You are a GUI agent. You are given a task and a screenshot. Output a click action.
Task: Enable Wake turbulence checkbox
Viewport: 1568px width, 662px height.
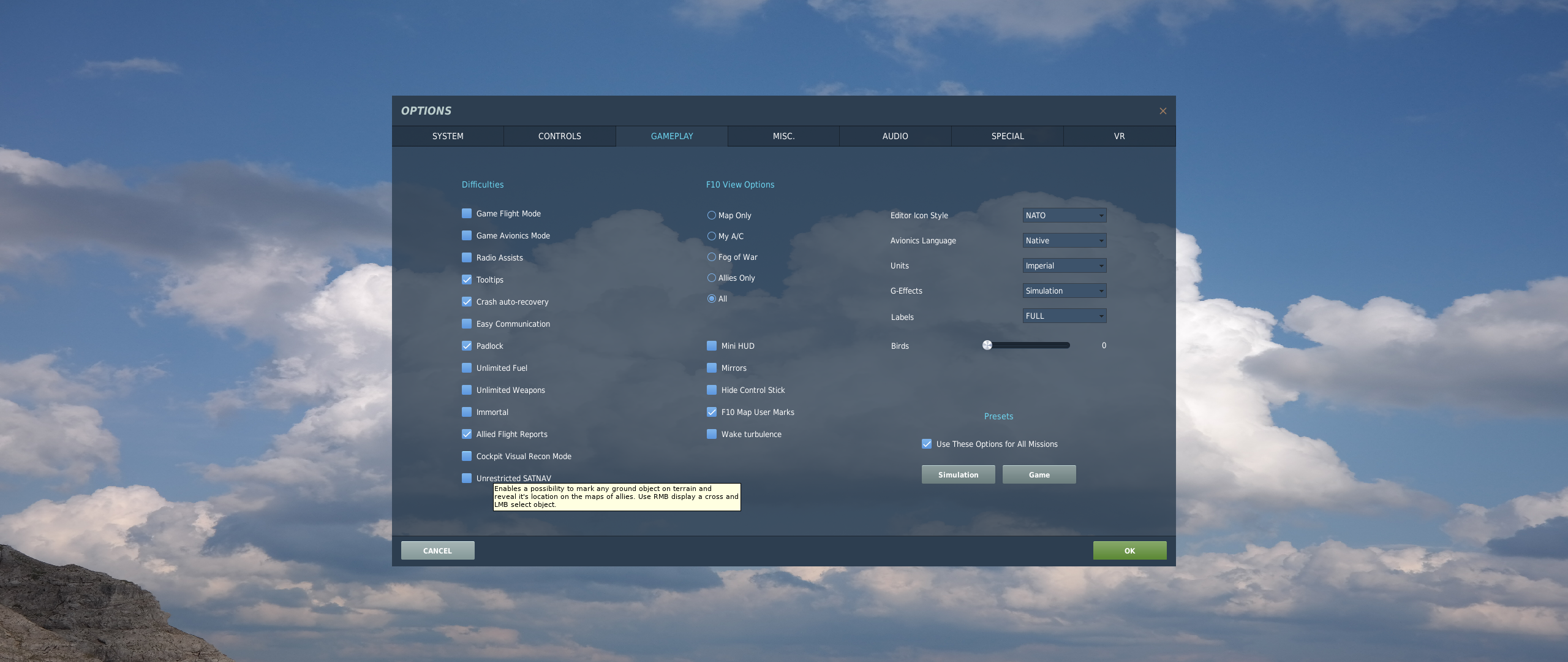[x=712, y=434]
